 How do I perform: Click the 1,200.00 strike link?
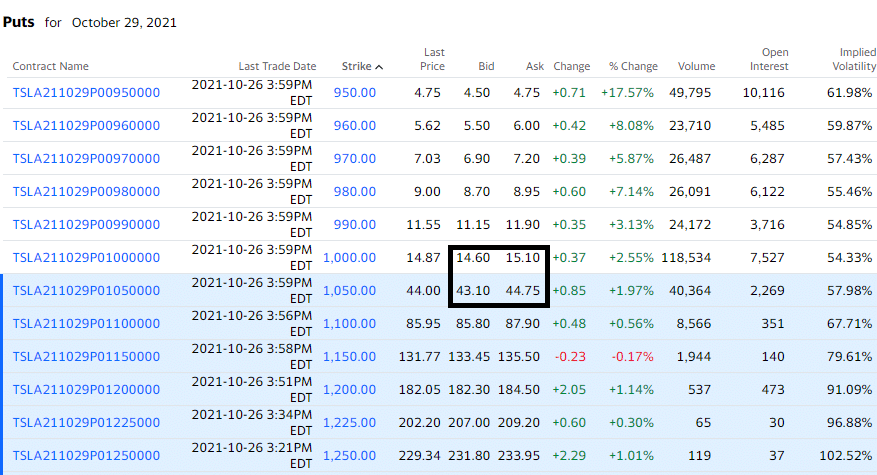pos(350,389)
